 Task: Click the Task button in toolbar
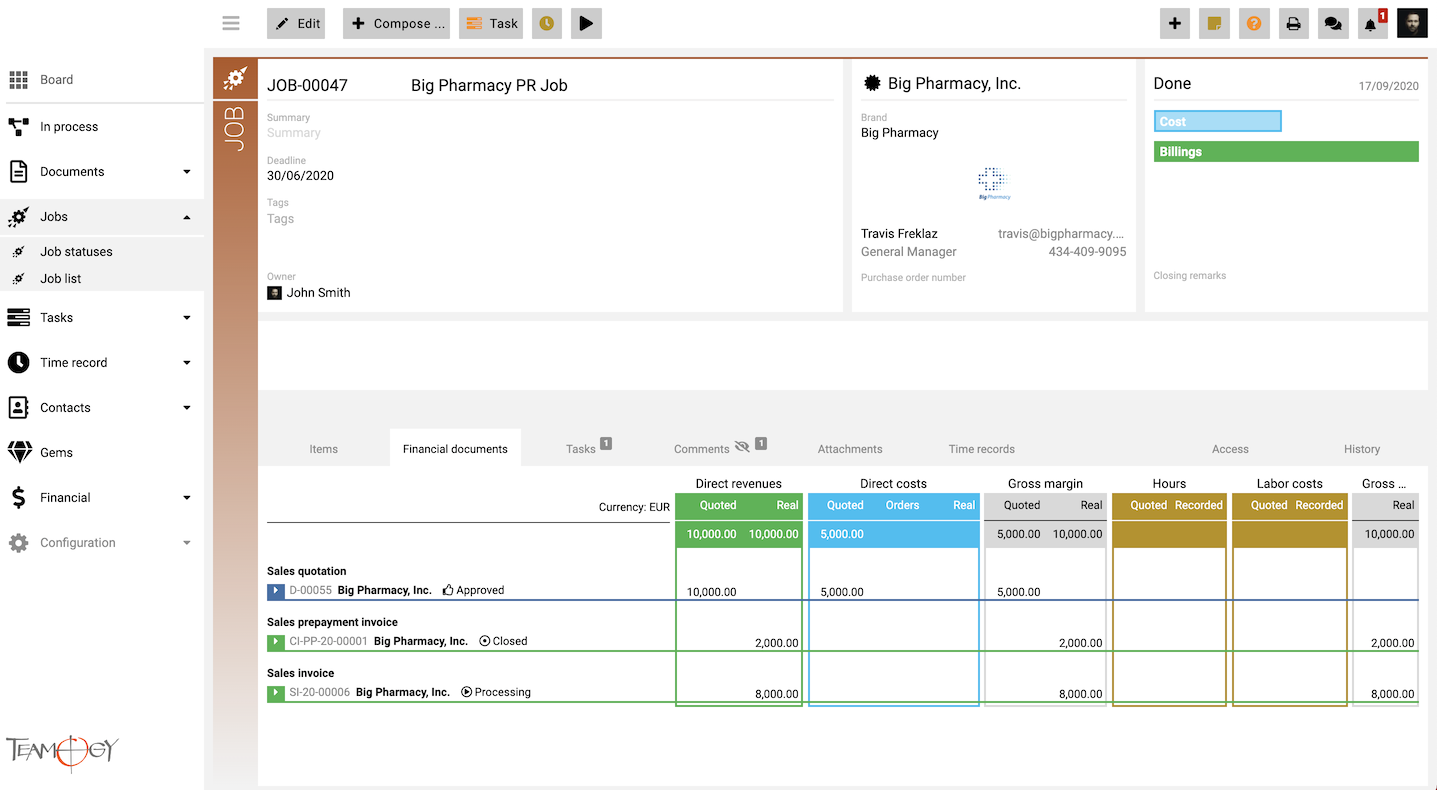point(491,23)
